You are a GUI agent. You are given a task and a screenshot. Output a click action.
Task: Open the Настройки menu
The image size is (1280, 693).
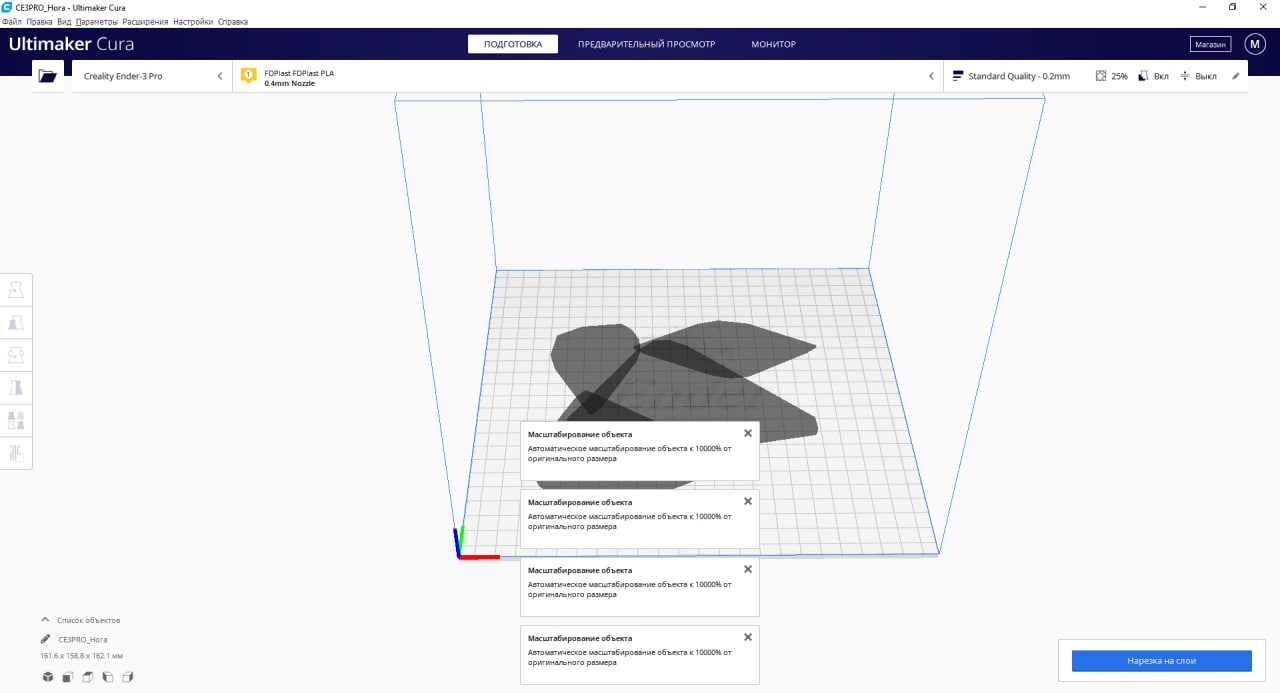pyautogui.click(x=193, y=21)
